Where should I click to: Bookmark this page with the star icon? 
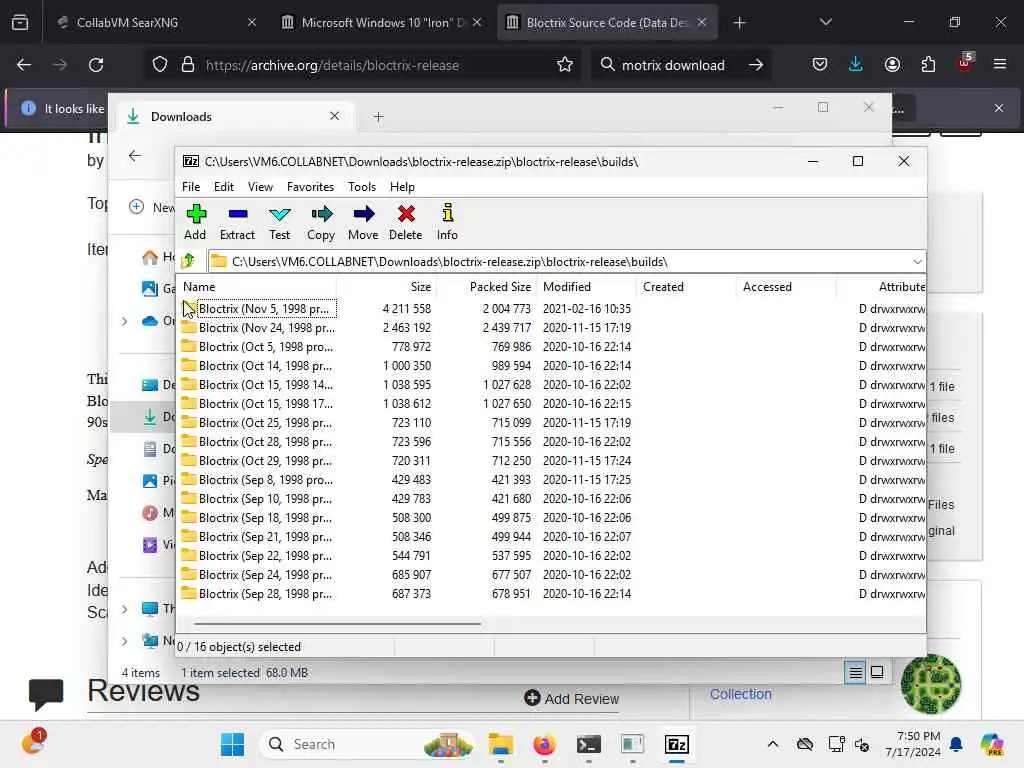pyautogui.click(x=565, y=65)
